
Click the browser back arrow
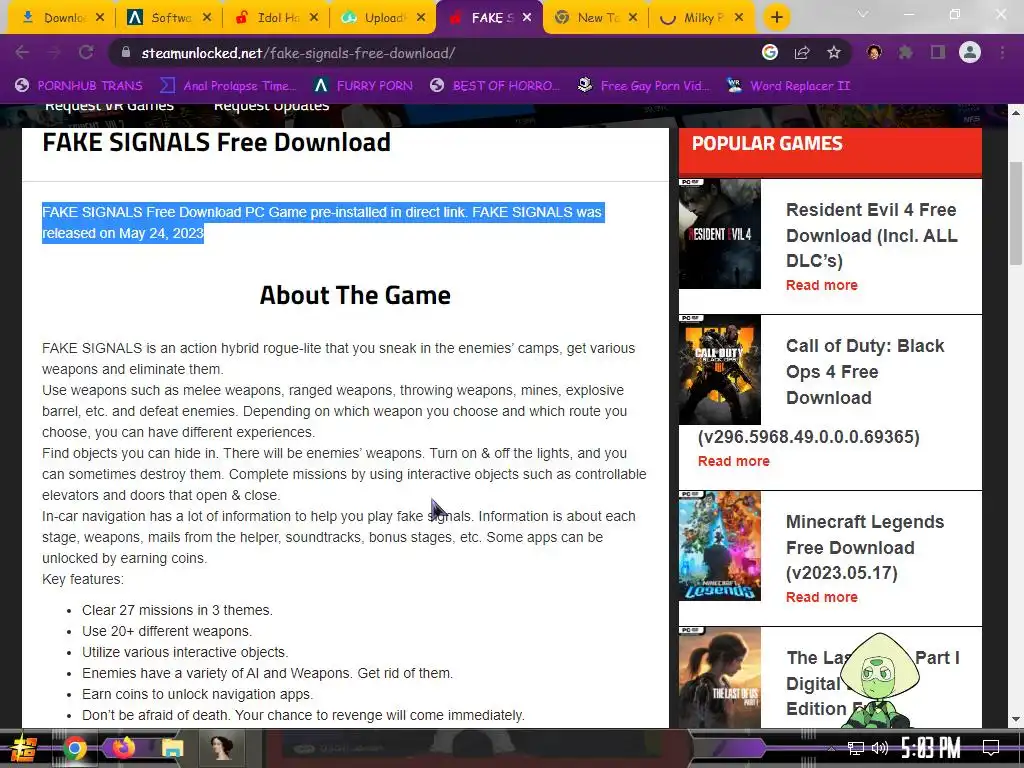click(22, 52)
